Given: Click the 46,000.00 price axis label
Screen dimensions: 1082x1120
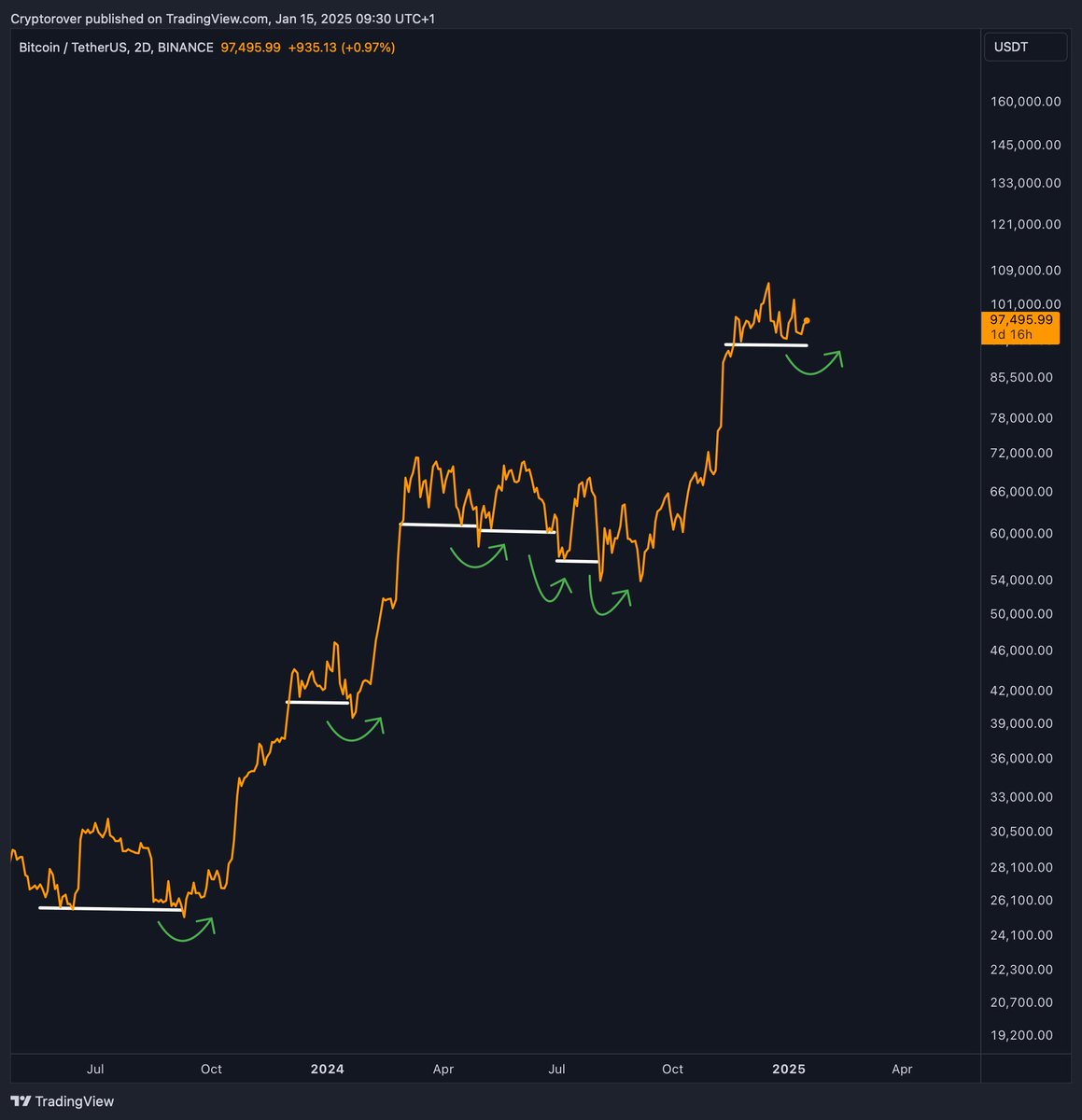Looking at the screenshot, I should point(1021,651).
